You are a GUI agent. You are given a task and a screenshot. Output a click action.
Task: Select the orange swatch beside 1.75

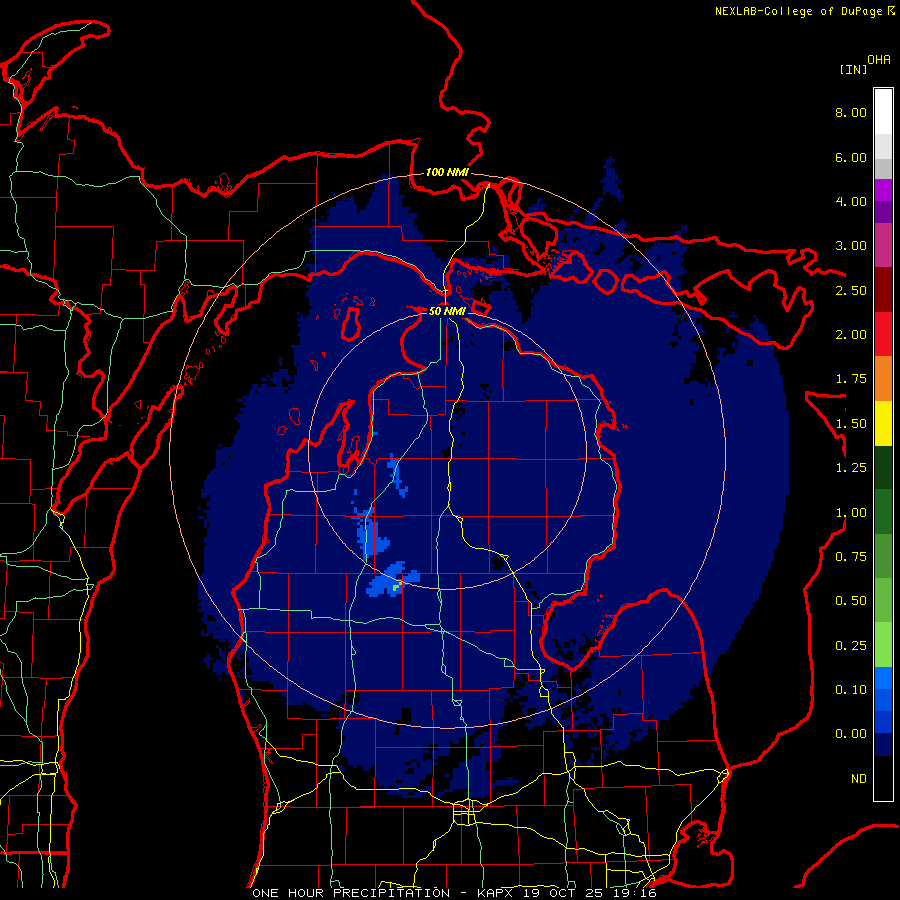[x=883, y=379]
